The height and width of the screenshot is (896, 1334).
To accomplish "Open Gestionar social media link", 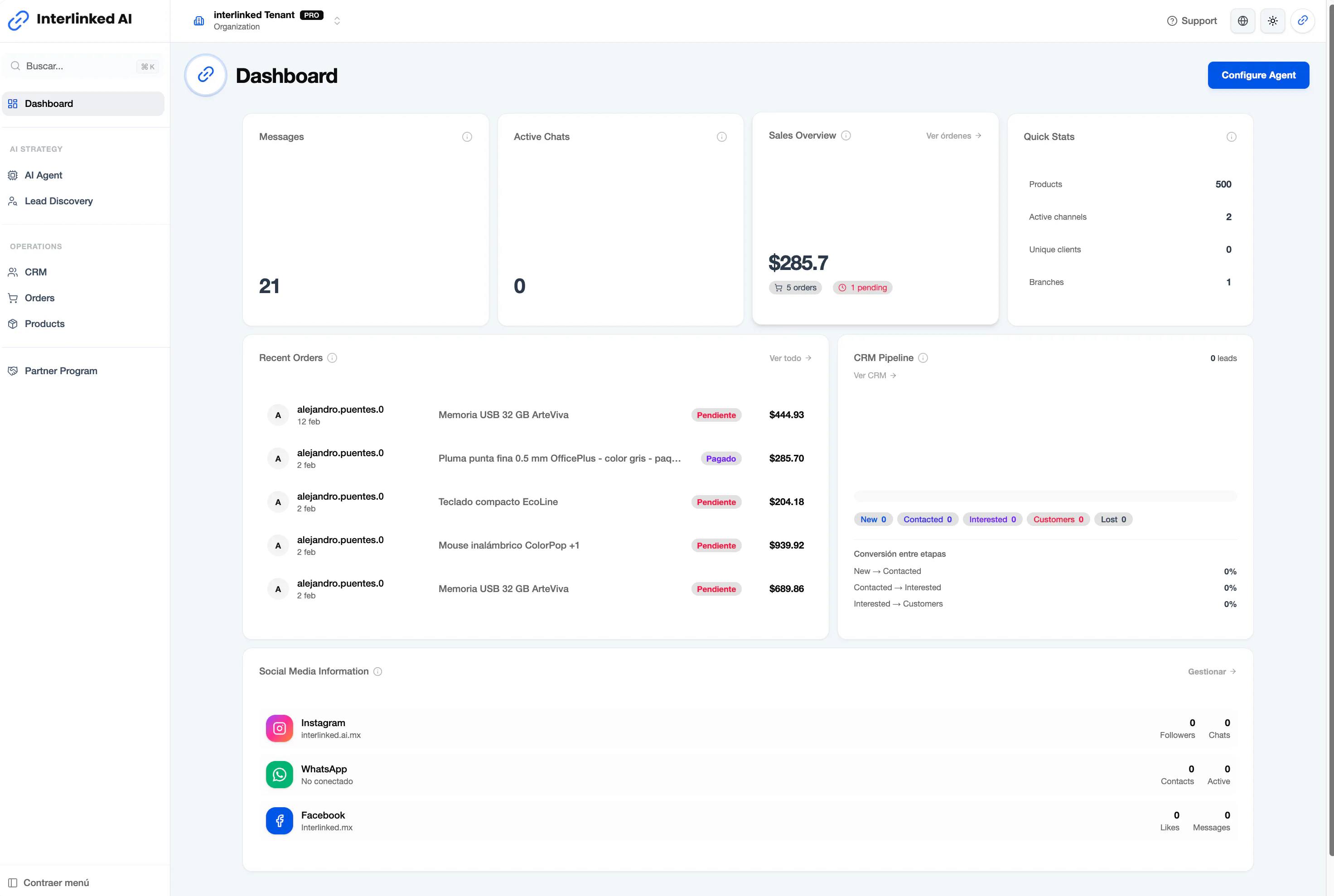I will point(1212,671).
